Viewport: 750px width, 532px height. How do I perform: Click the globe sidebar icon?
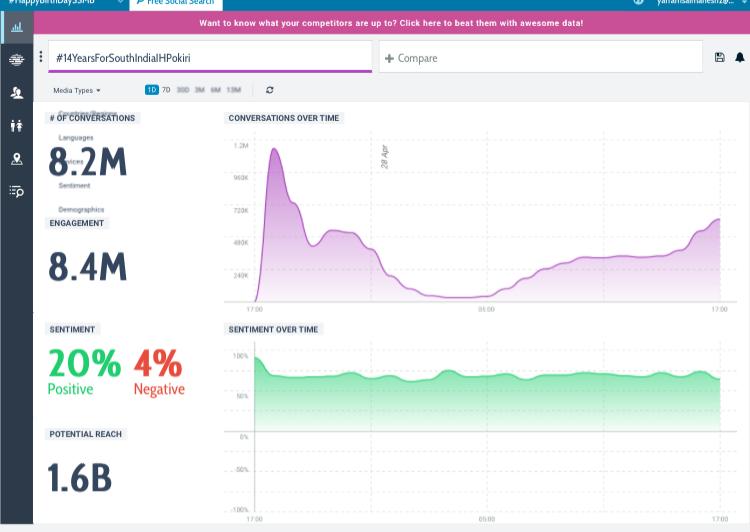(x=17, y=60)
